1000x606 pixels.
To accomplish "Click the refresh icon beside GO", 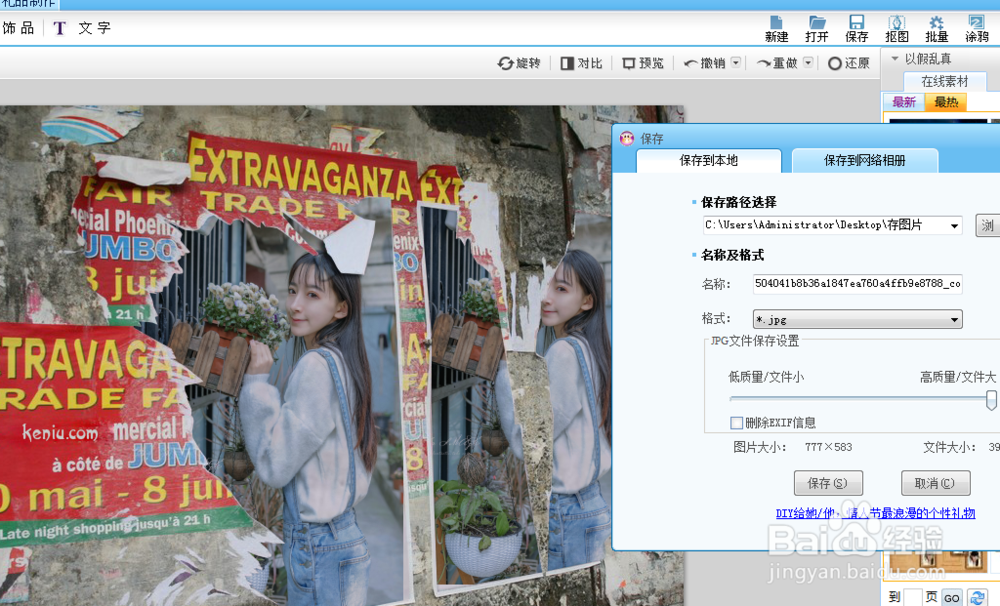I will click(977, 598).
